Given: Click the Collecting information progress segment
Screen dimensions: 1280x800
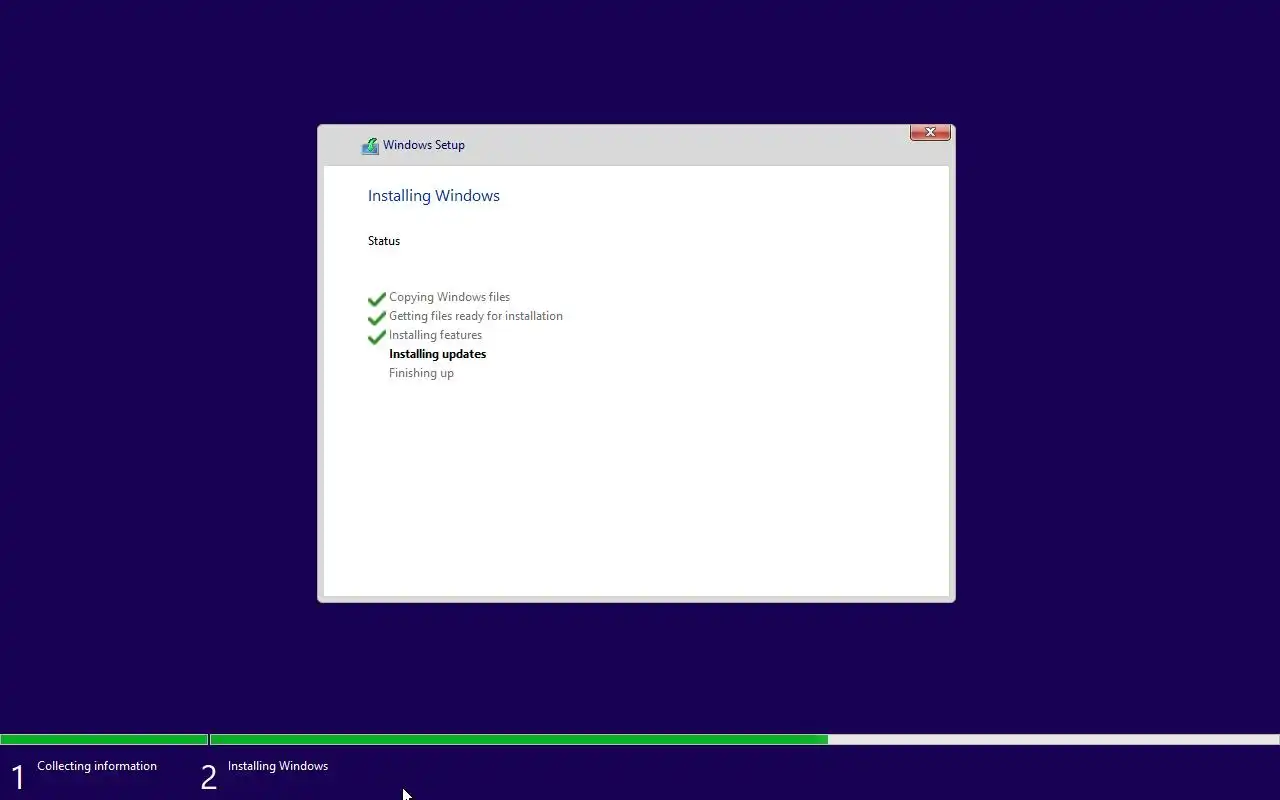Looking at the screenshot, I should pyautogui.click(x=104, y=740).
